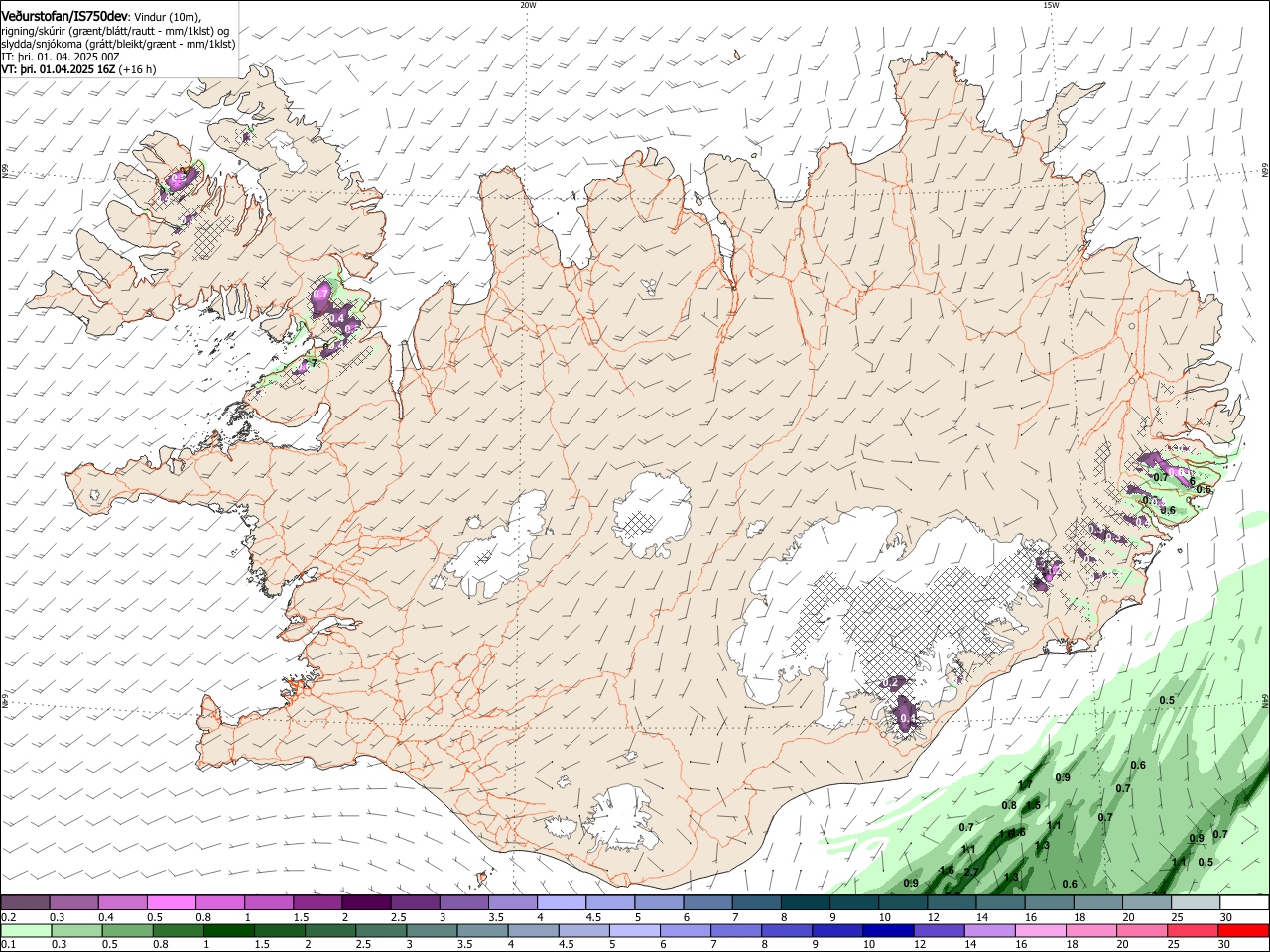Image resolution: width=1270 pixels, height=952 pixels.
Task: Pick the darkest green swatch labeled 1 in lower legend
Action: click(229, 930)
